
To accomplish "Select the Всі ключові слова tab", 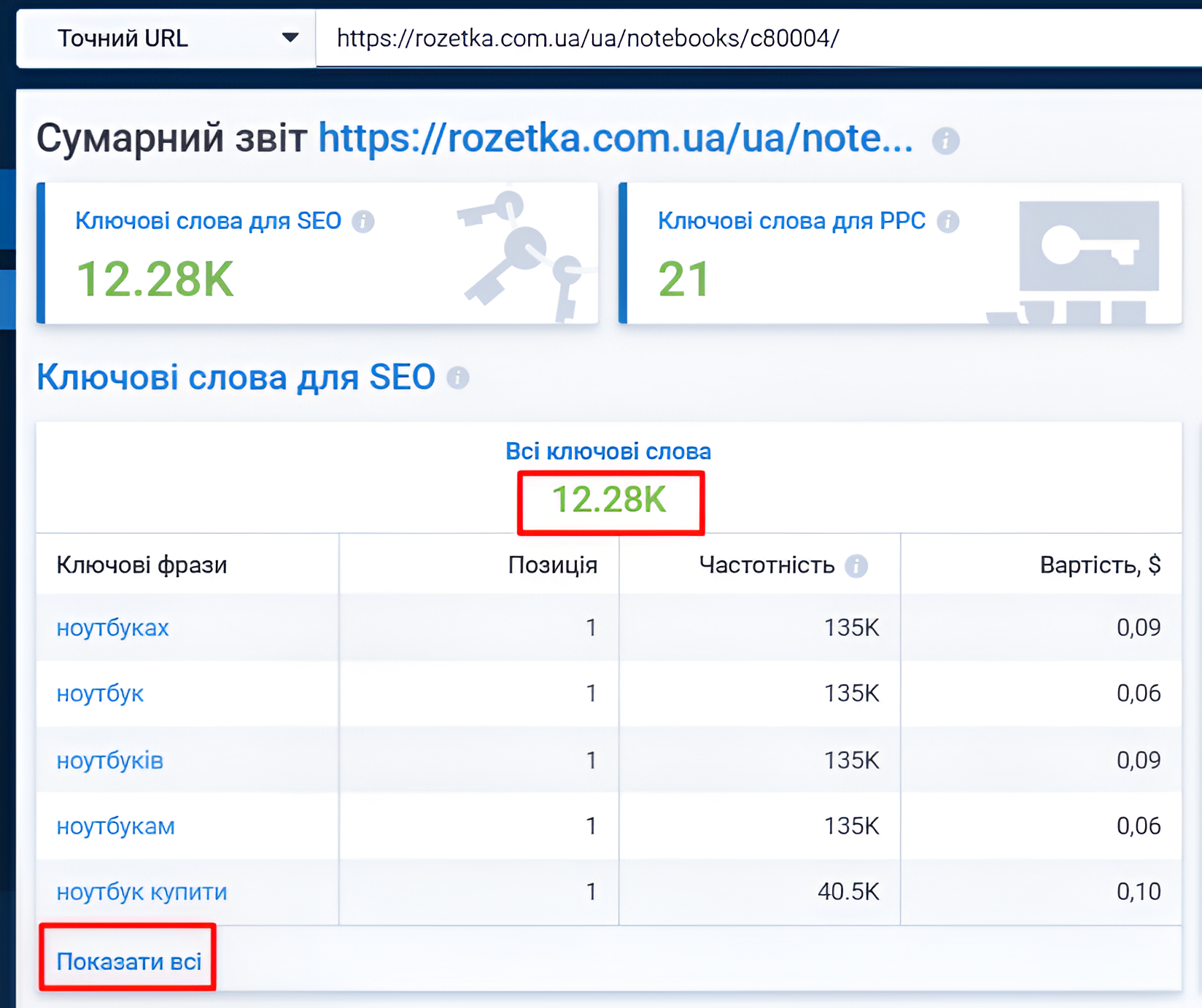I will click(x=608, y=451).
